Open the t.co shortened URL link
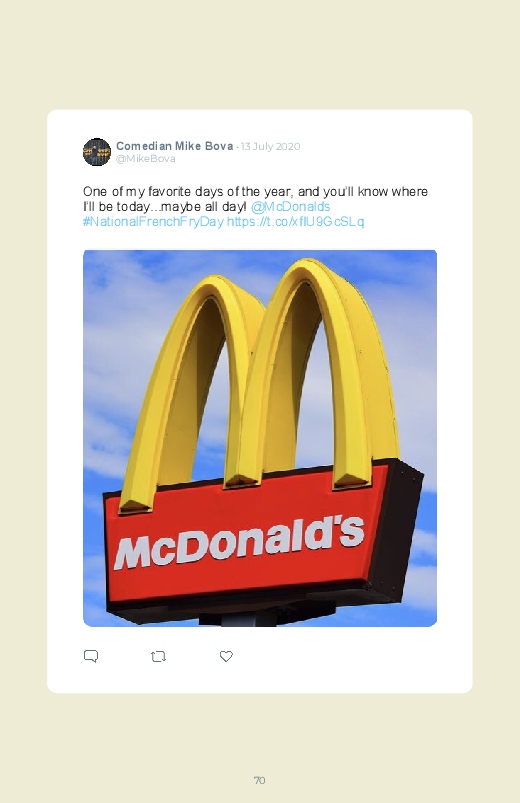520x803 pixels. coord(296,222)
